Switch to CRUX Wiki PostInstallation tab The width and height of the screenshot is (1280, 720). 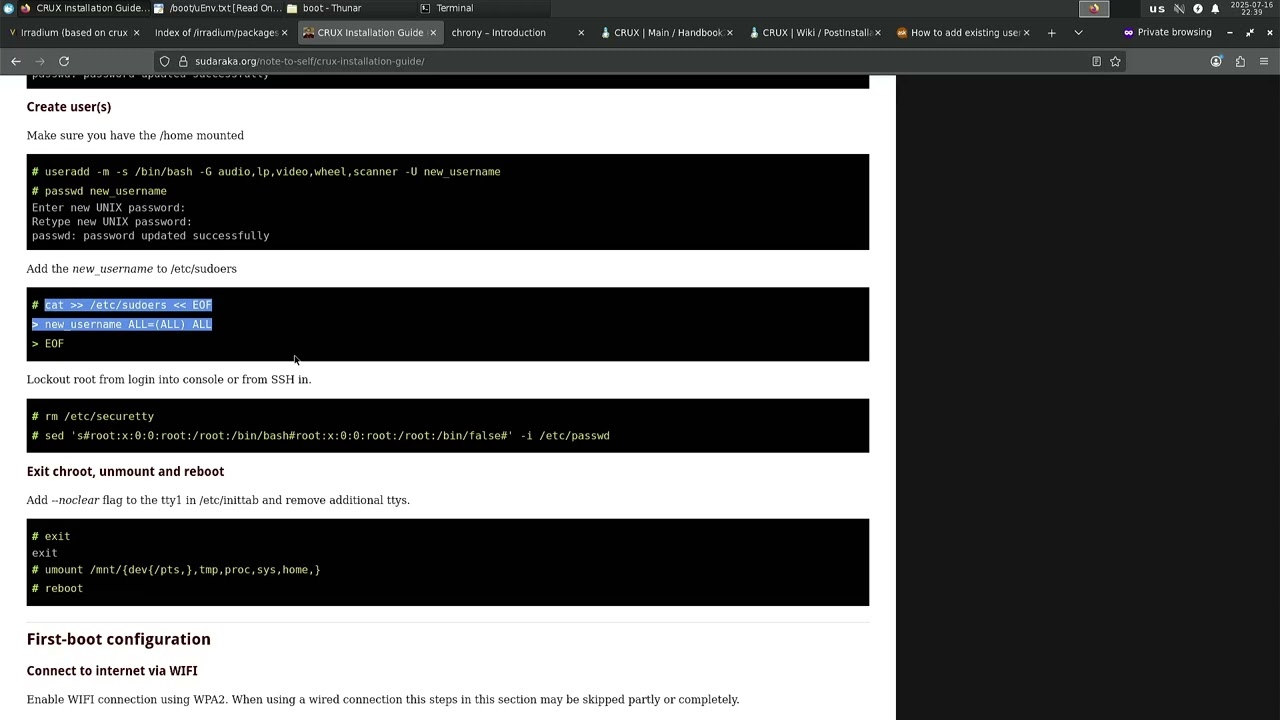pyautogui.click(x=814, y=33)
